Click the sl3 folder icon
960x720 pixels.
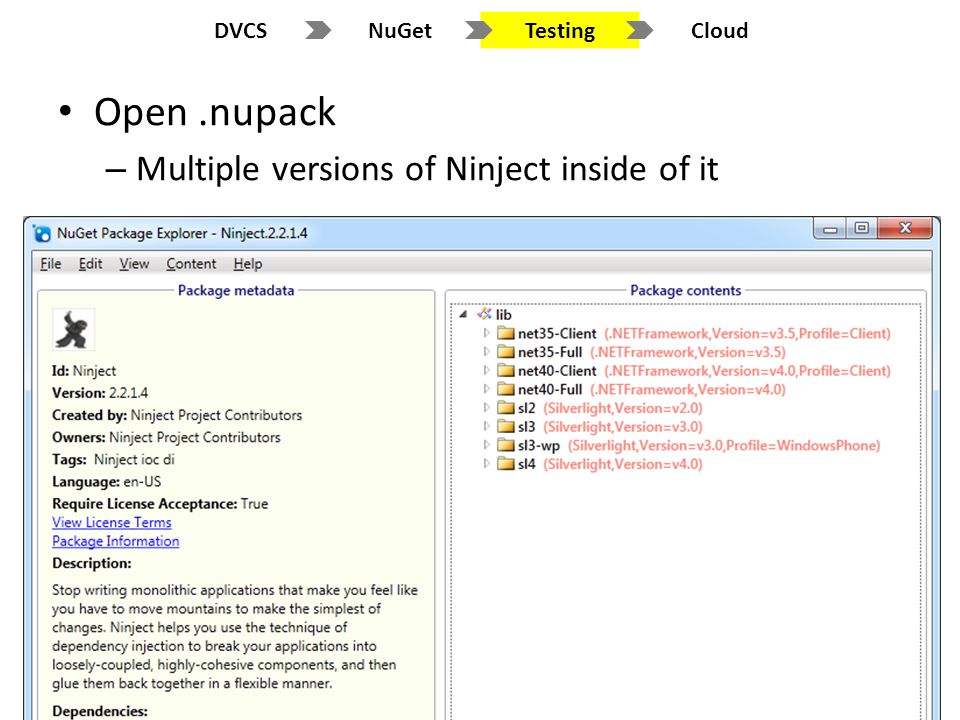pyautogui.click(x=505, y=426)
